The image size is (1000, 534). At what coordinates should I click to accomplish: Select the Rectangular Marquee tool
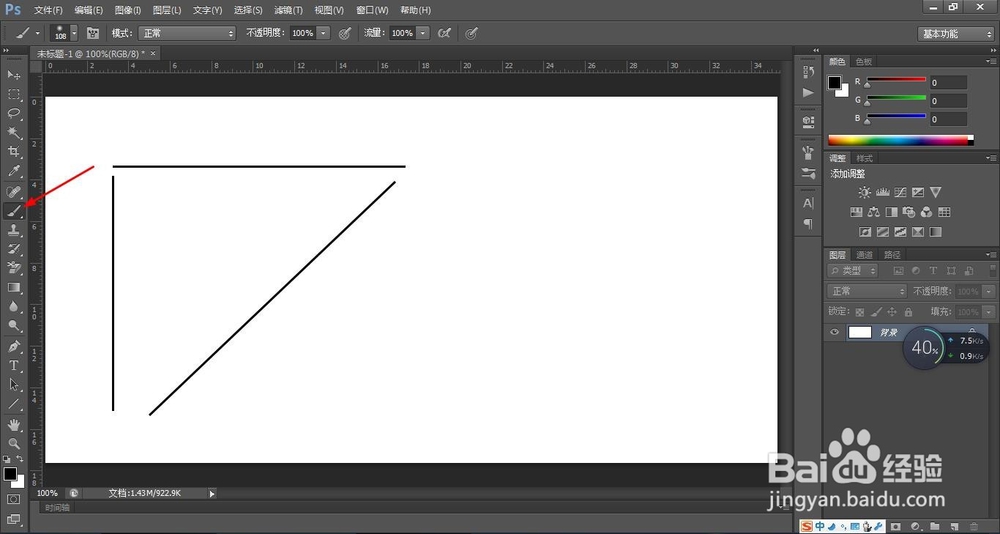click(13, 94)
